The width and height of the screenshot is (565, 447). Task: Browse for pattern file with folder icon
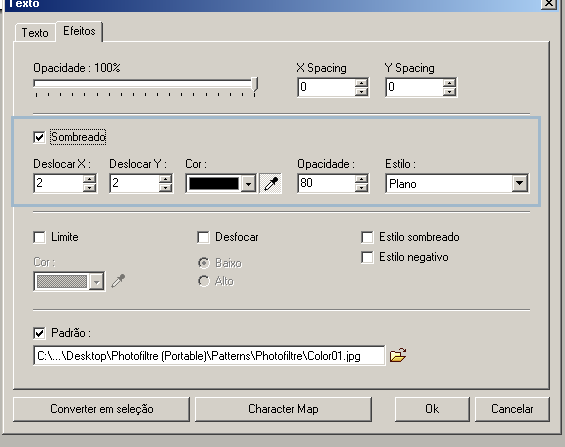[x=398, y=355]
